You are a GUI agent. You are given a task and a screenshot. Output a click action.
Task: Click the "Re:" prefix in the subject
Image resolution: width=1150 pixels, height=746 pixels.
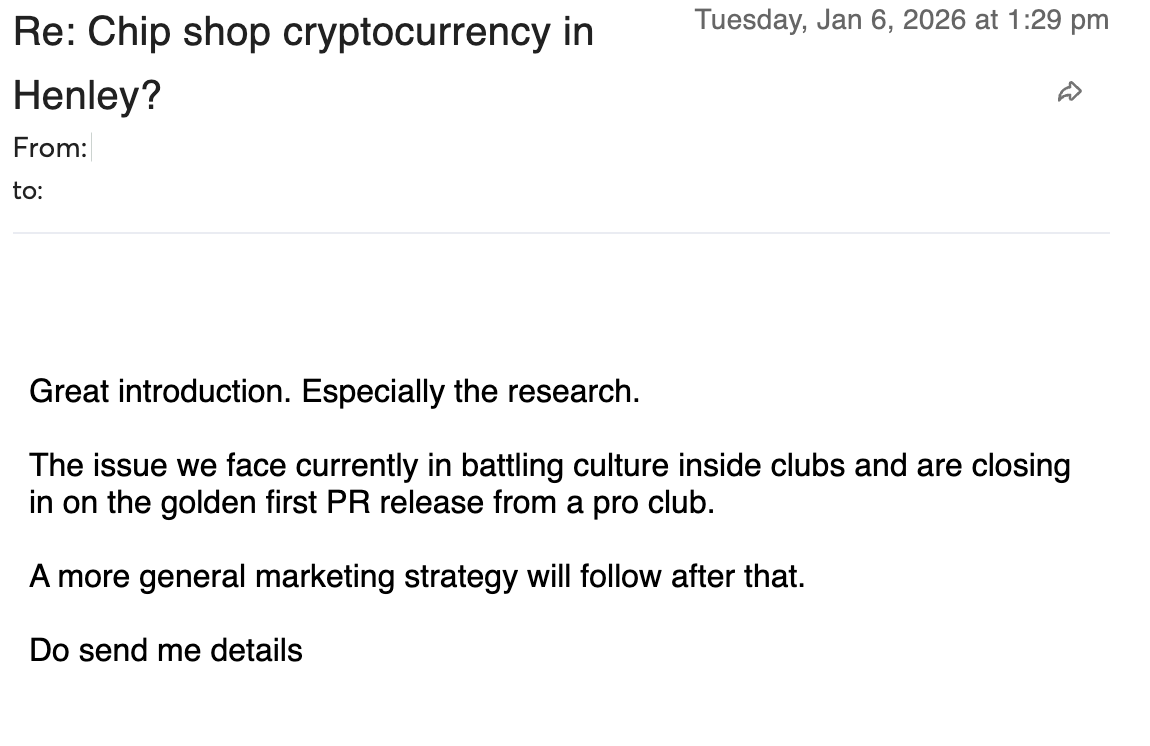(x=43, y=32)
